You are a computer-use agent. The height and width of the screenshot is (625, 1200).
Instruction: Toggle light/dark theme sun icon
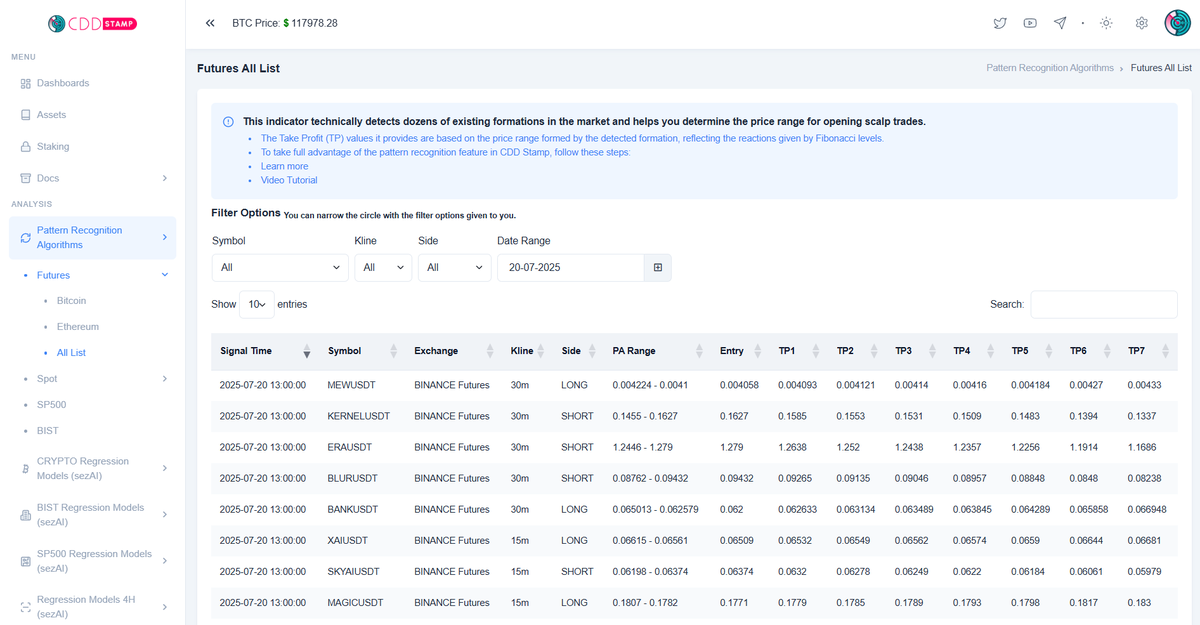pyautogui.click(x=1106, y=23)
